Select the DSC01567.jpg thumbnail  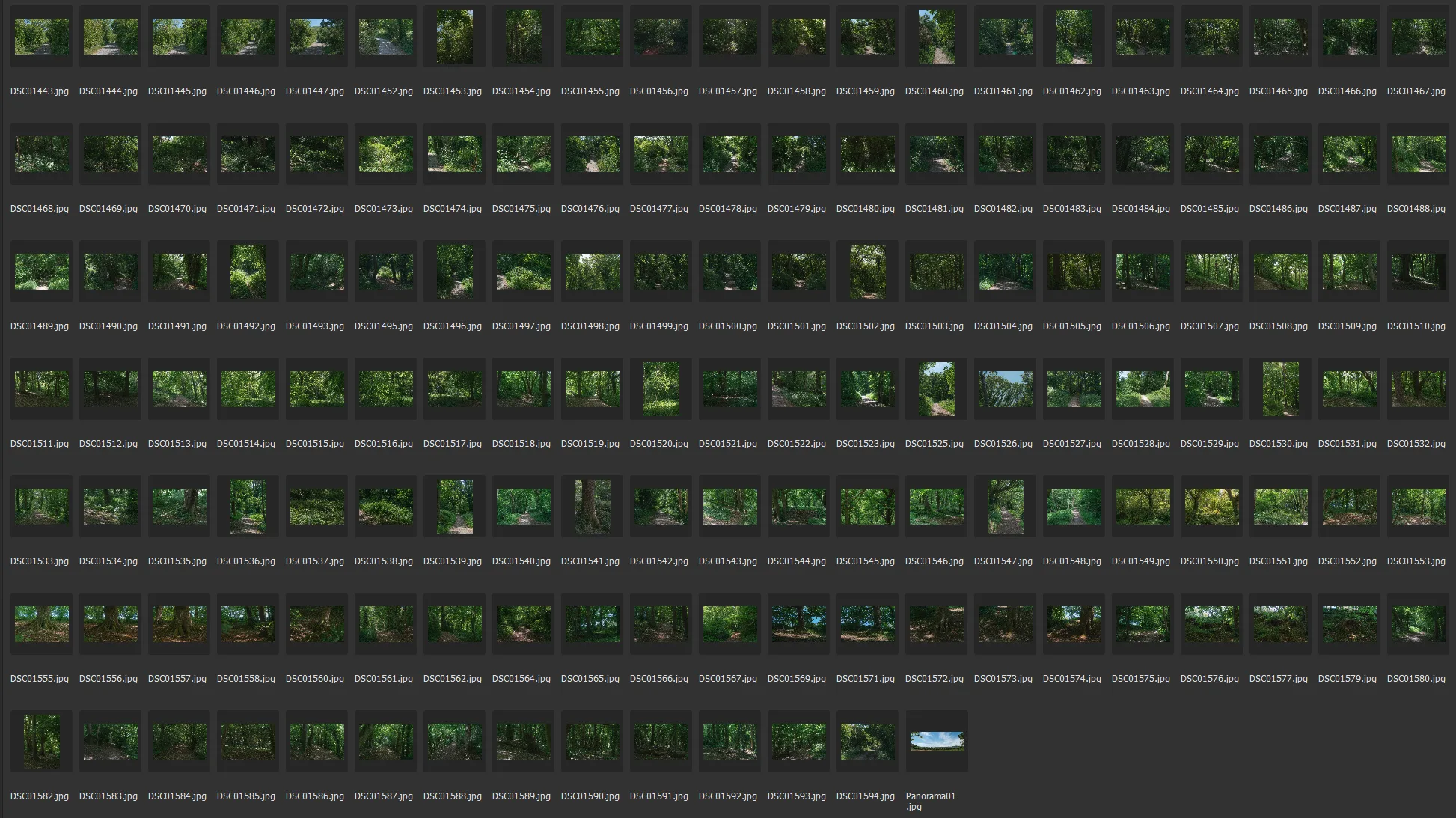[729, 624]
